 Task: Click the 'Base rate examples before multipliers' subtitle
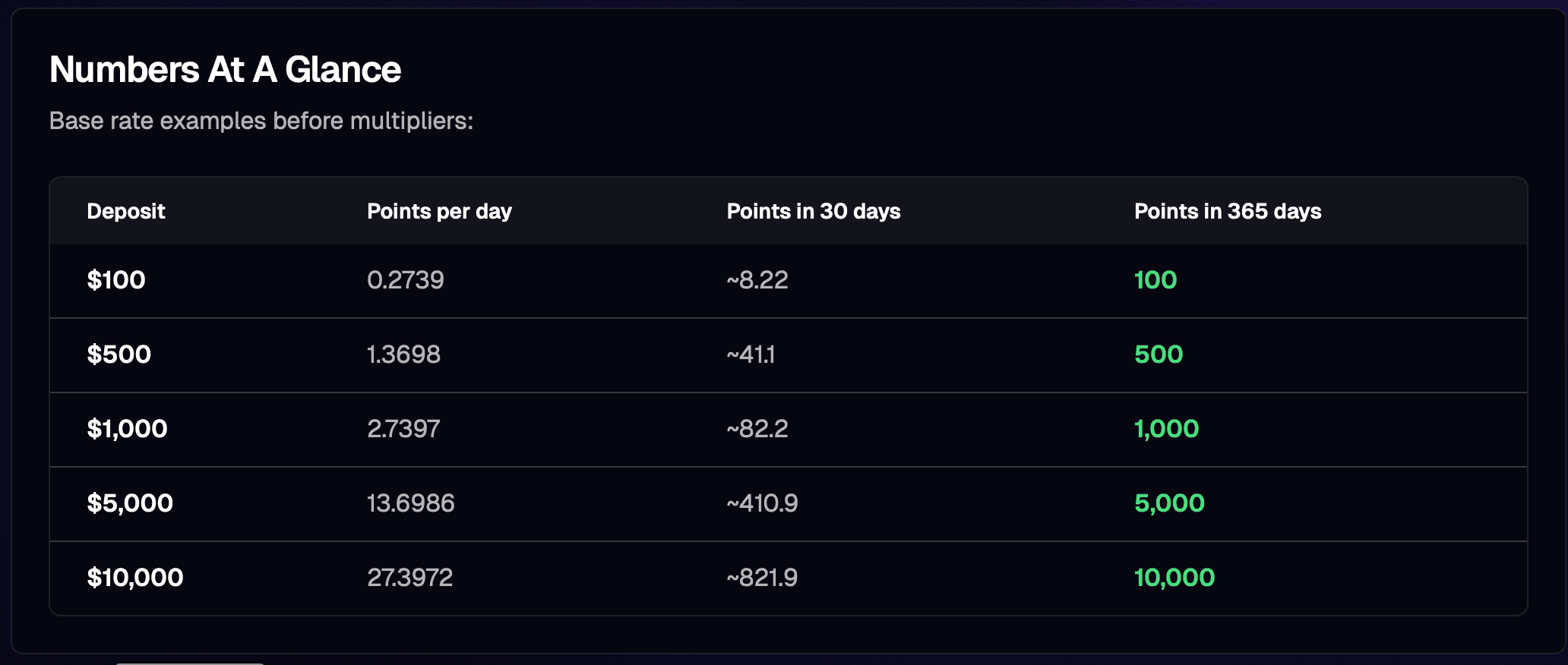click(261, 121)
